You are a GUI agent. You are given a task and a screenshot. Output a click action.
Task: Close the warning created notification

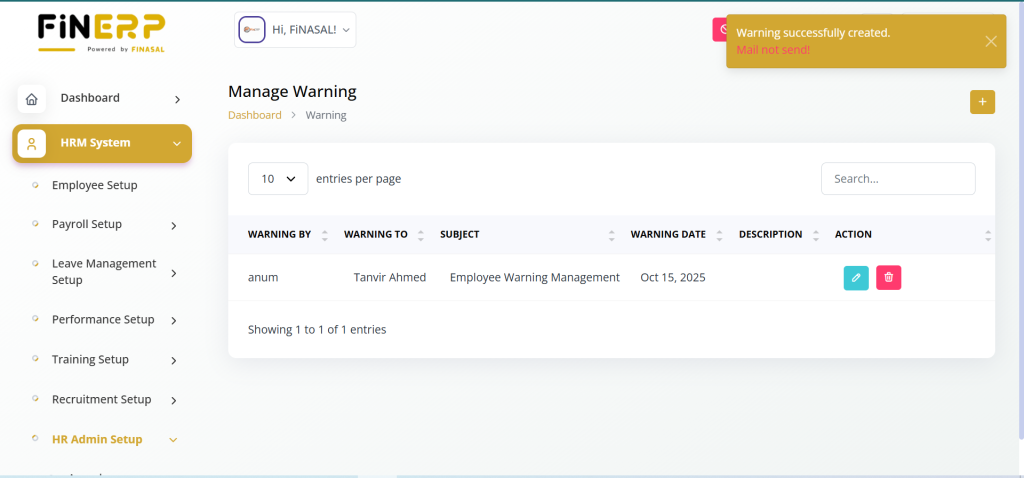(x=990, y=41)
